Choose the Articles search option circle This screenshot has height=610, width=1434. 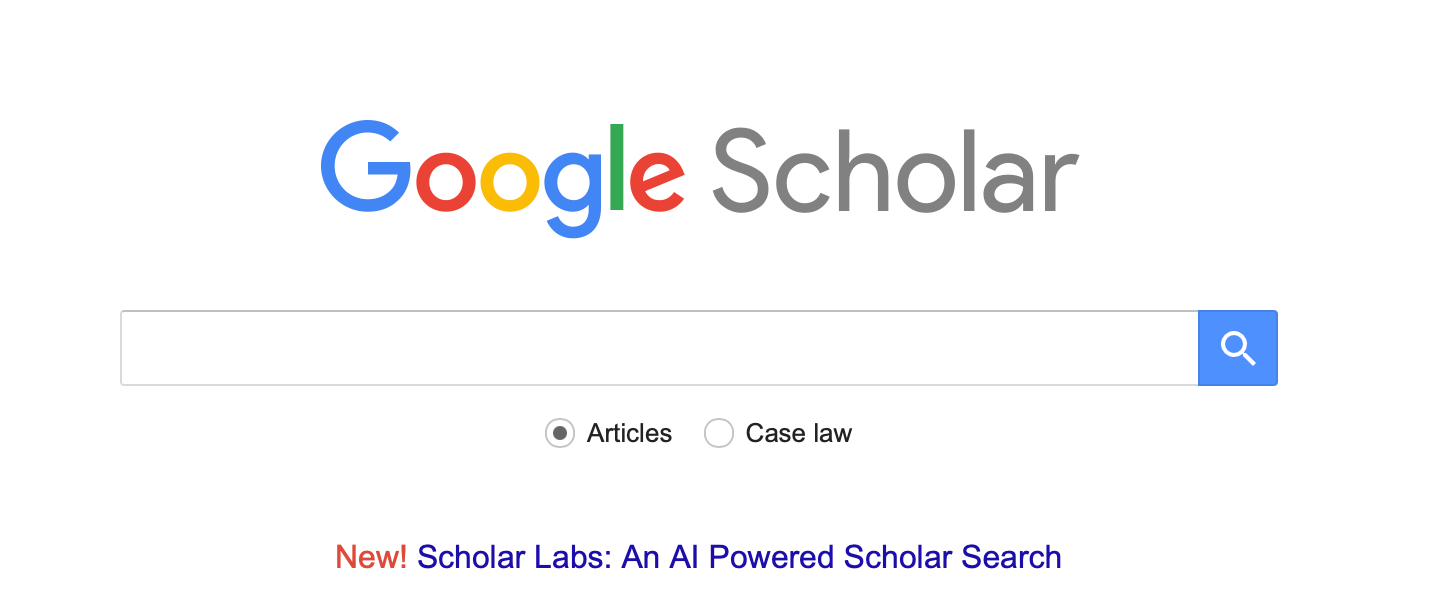[x=560, y=433]
